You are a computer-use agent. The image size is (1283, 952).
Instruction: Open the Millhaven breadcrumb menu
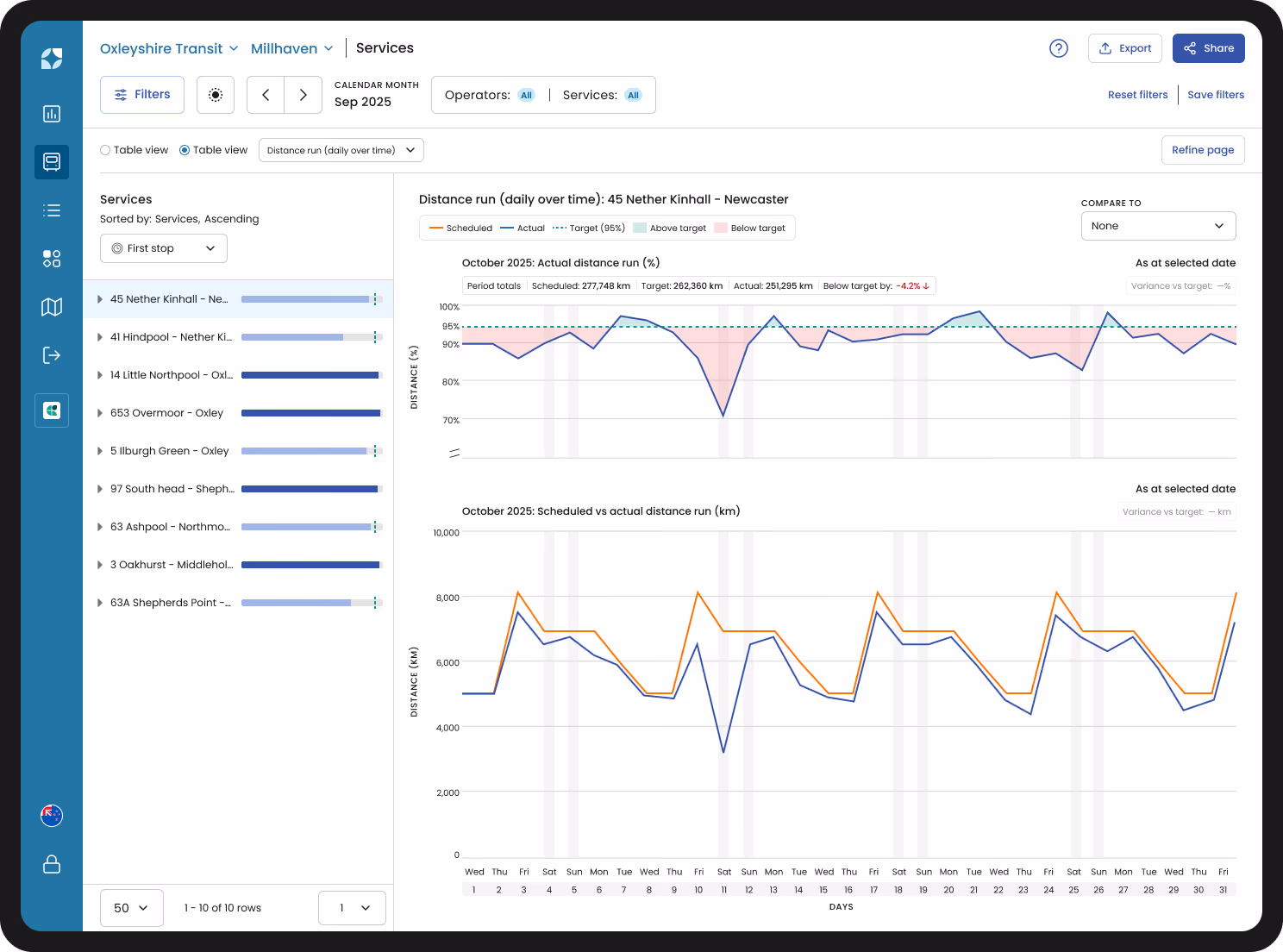coord(291,48)
